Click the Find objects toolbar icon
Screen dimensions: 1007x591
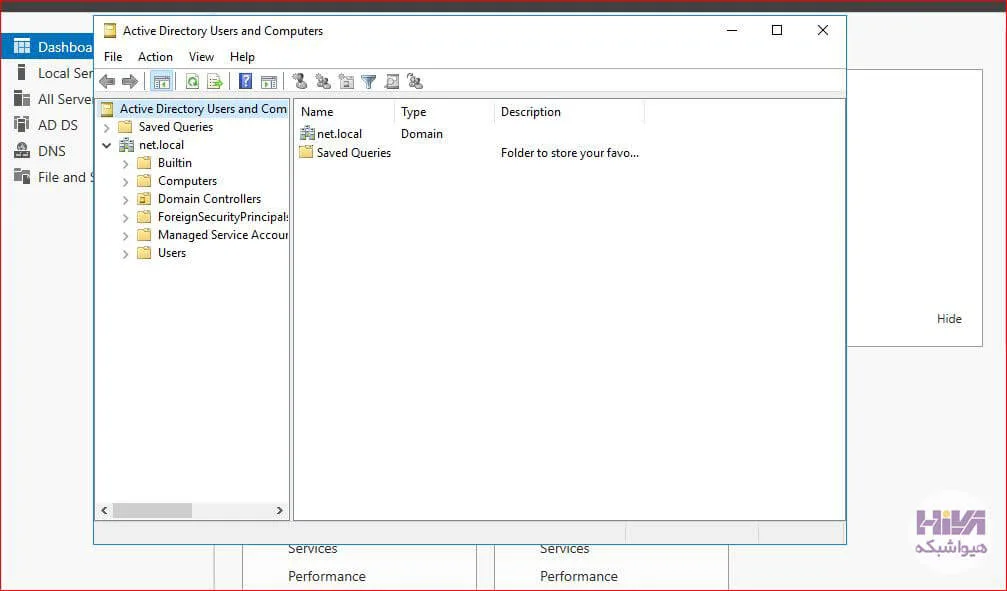point(392,81)
